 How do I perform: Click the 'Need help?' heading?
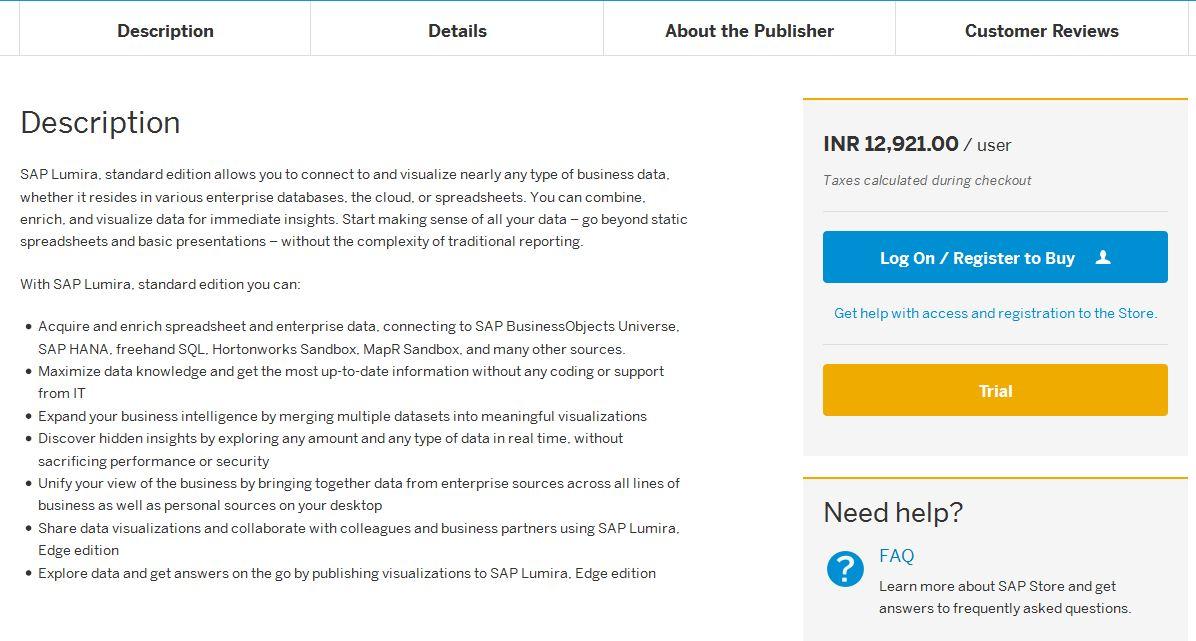(892, 512)
